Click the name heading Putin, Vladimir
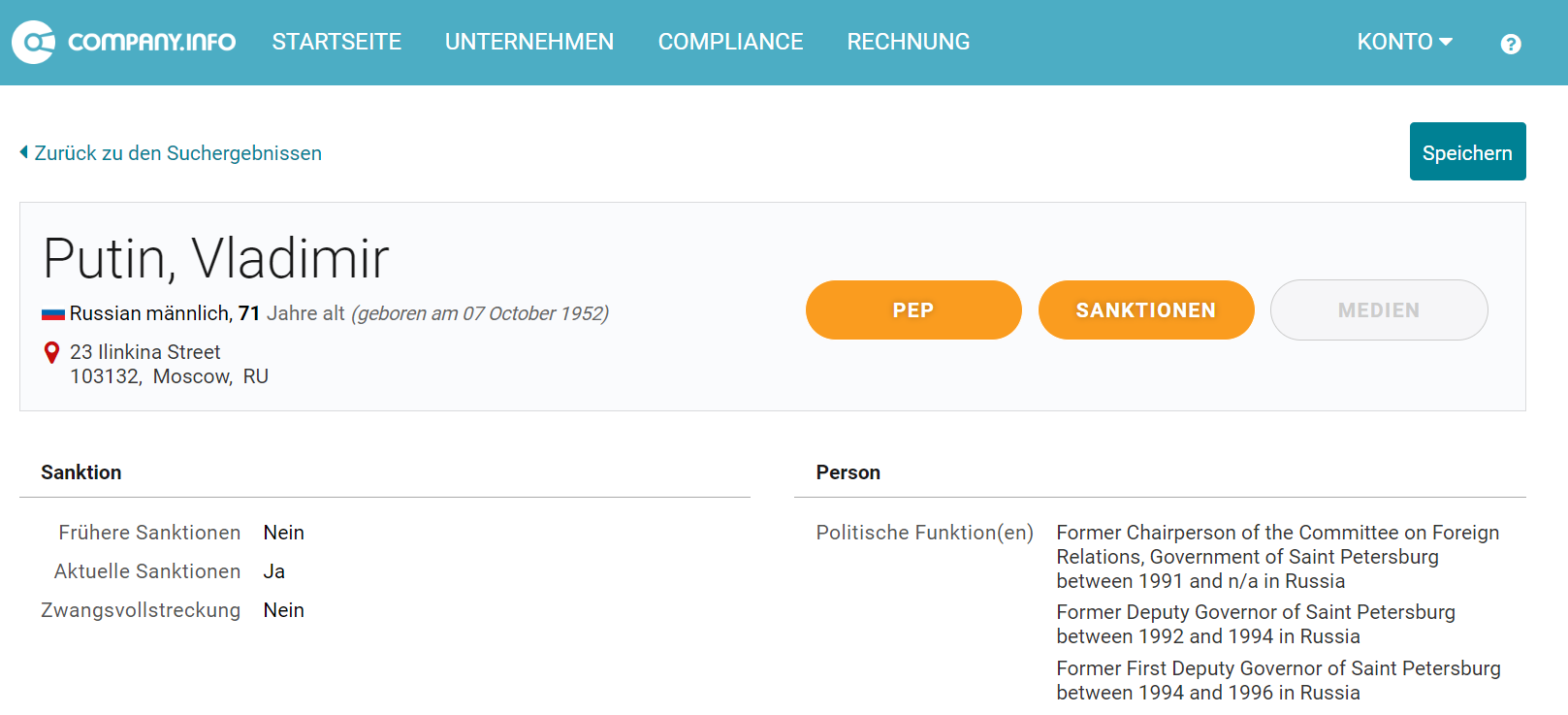This screenshot has height=715, width=1568. (x=216, y=258)
